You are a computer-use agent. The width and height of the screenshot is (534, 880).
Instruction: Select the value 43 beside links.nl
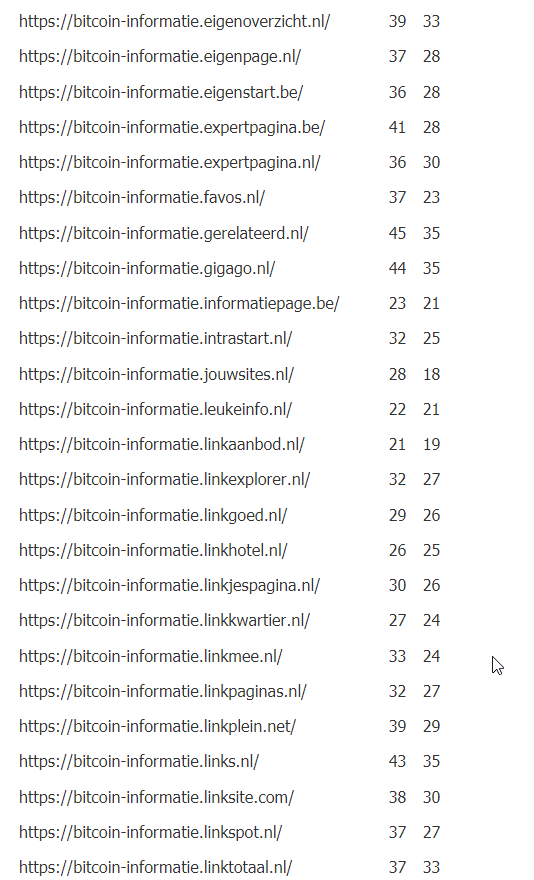(397, 762)
